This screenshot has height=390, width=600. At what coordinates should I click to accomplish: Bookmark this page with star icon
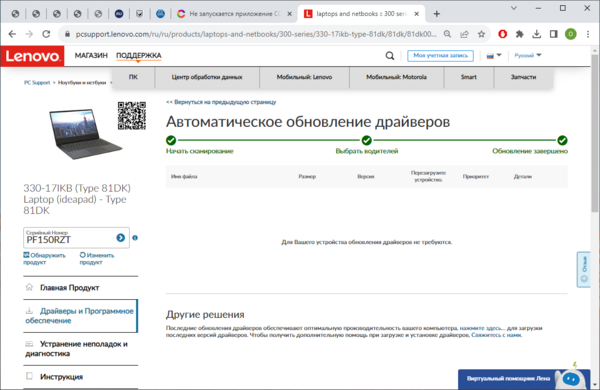point(481,34)
